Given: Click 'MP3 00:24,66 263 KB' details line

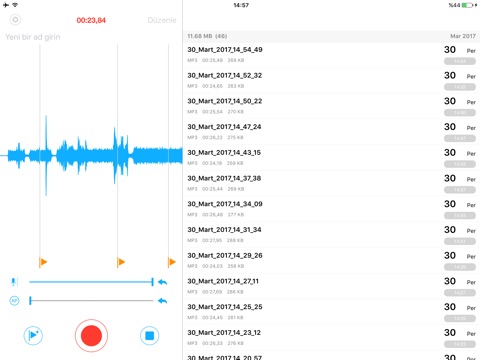Looking at the screenshot, I should (x=215, y=86).
